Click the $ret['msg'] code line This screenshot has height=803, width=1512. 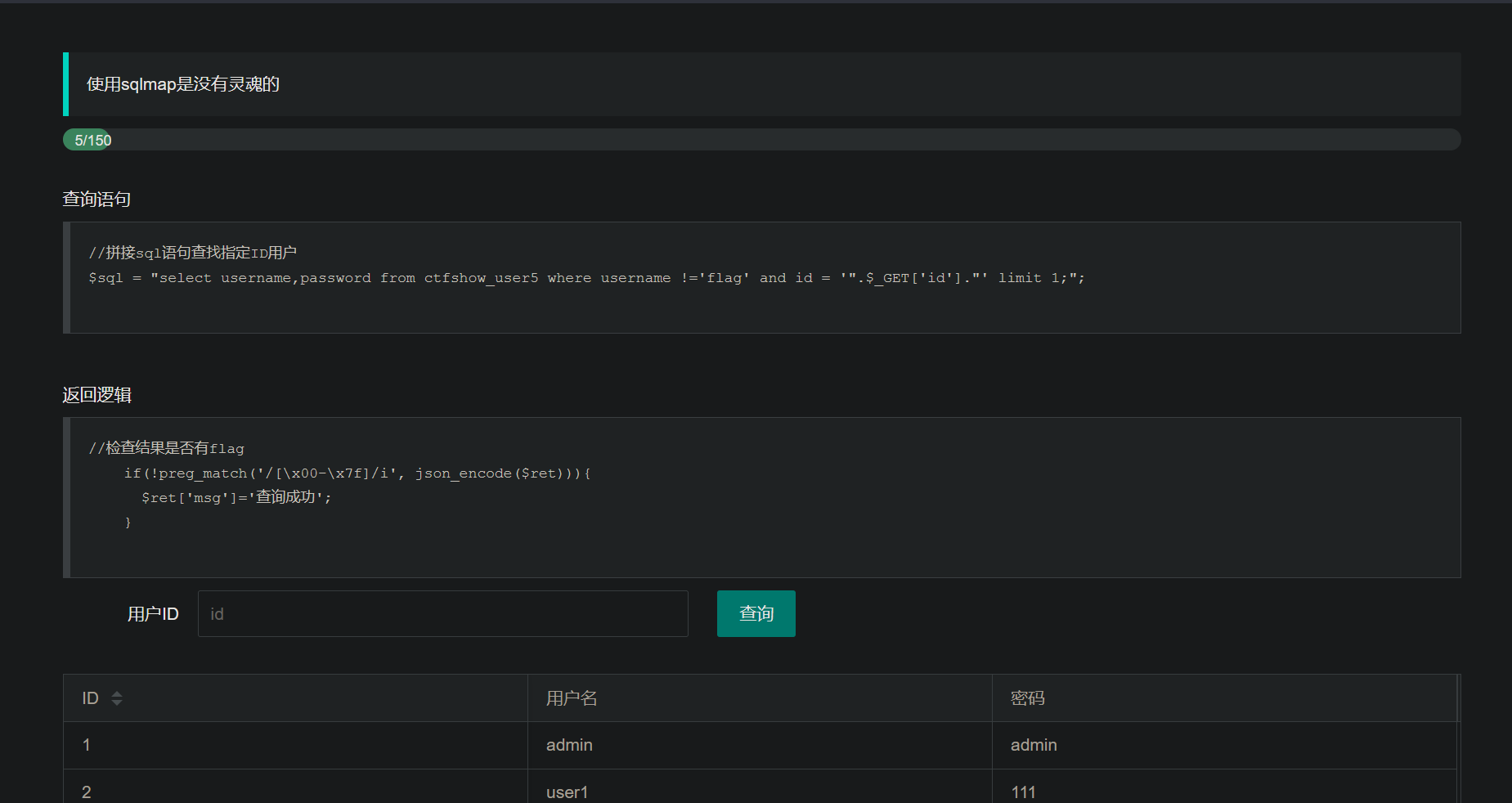tap(236, 497)
